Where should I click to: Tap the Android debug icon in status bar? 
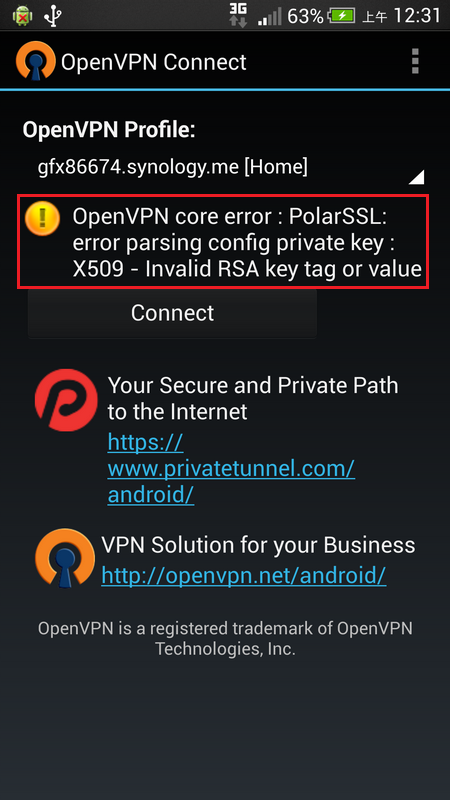tap(22, 15)
